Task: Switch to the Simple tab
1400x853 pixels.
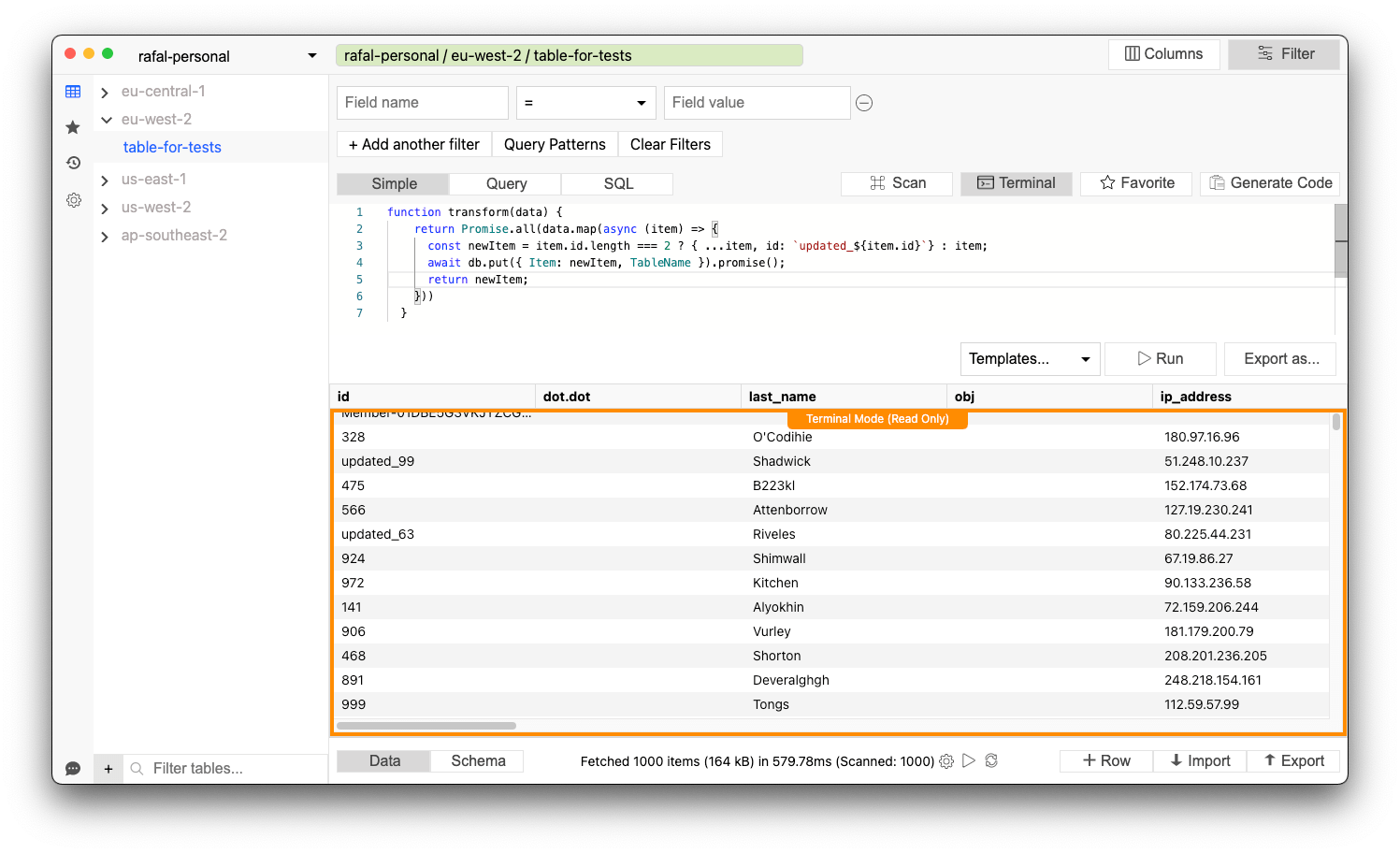Action: (x=393, y=184)
